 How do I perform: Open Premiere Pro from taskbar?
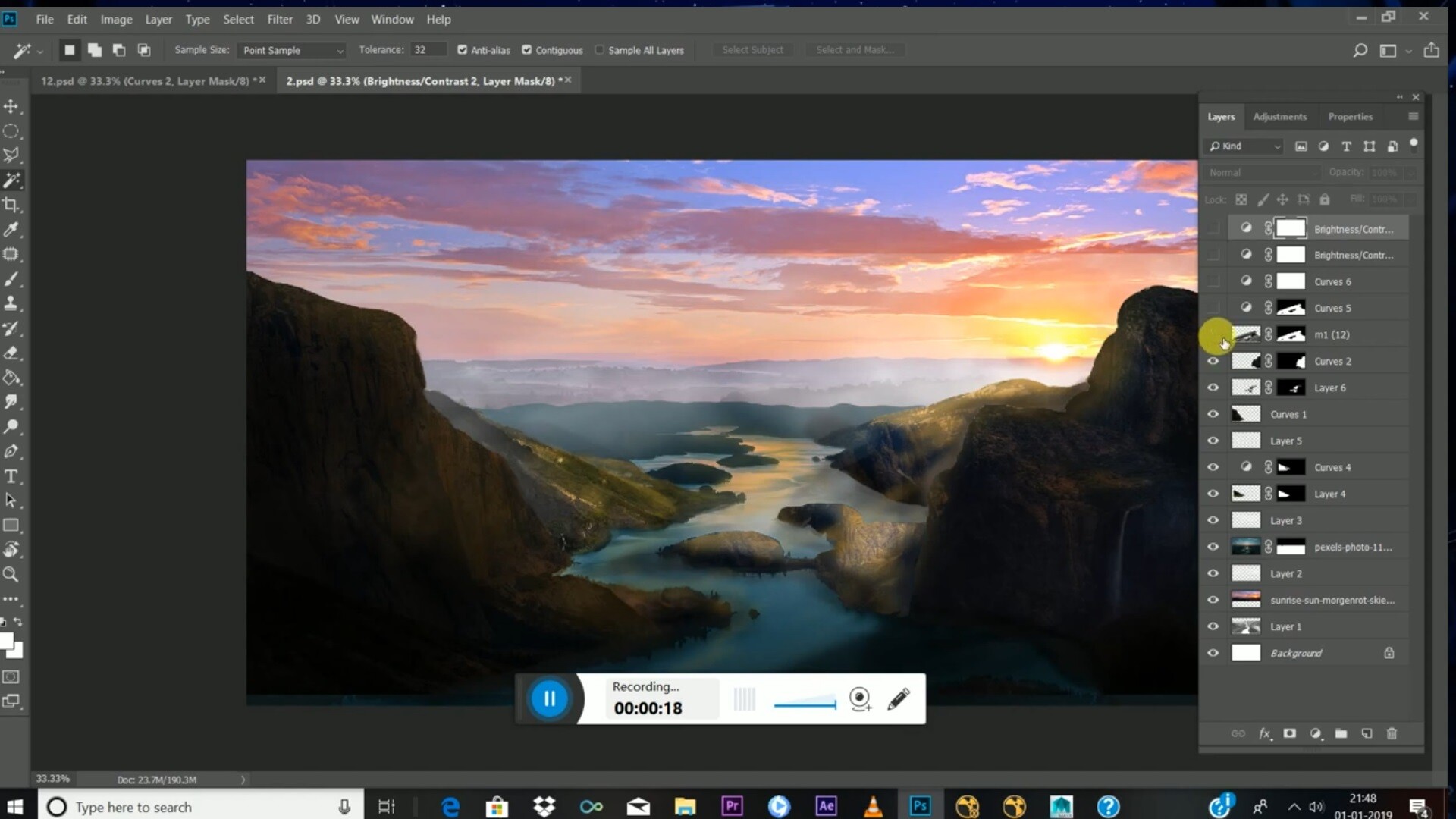732,806
